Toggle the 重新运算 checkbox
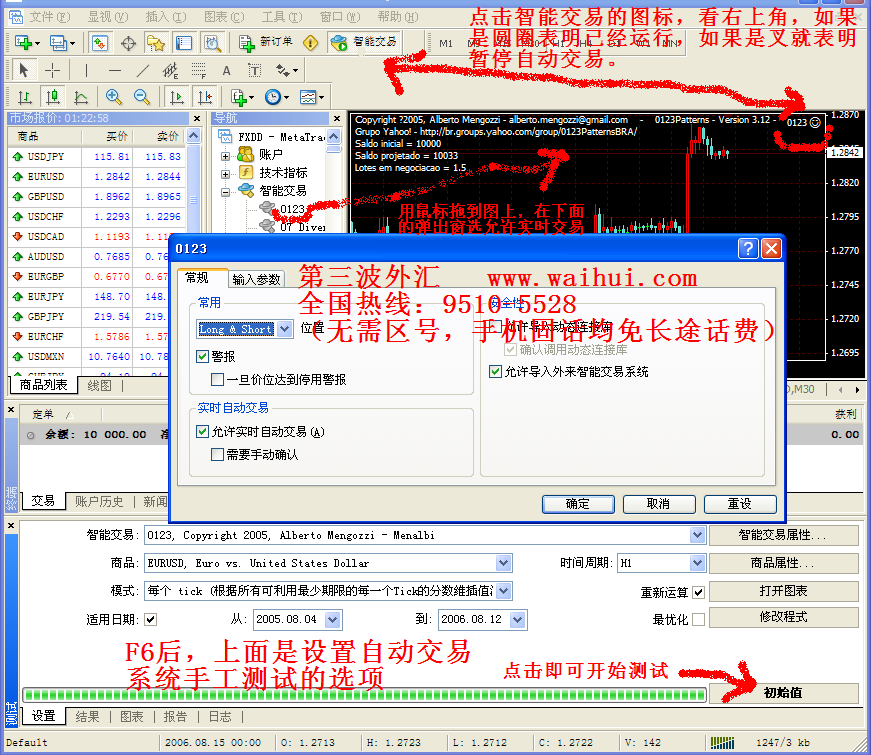Viewport: 871px width, 755px height. [699, 592]
